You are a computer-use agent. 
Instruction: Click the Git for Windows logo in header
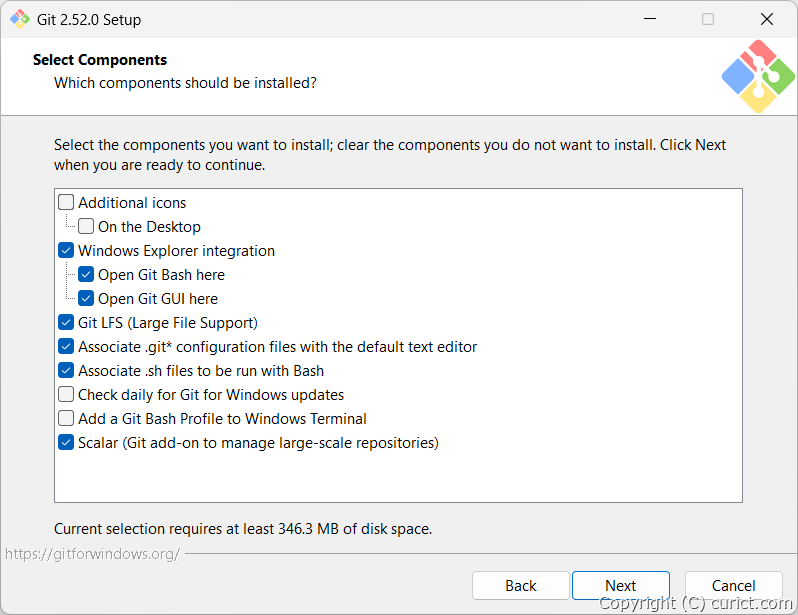click(x=757, y=76)
